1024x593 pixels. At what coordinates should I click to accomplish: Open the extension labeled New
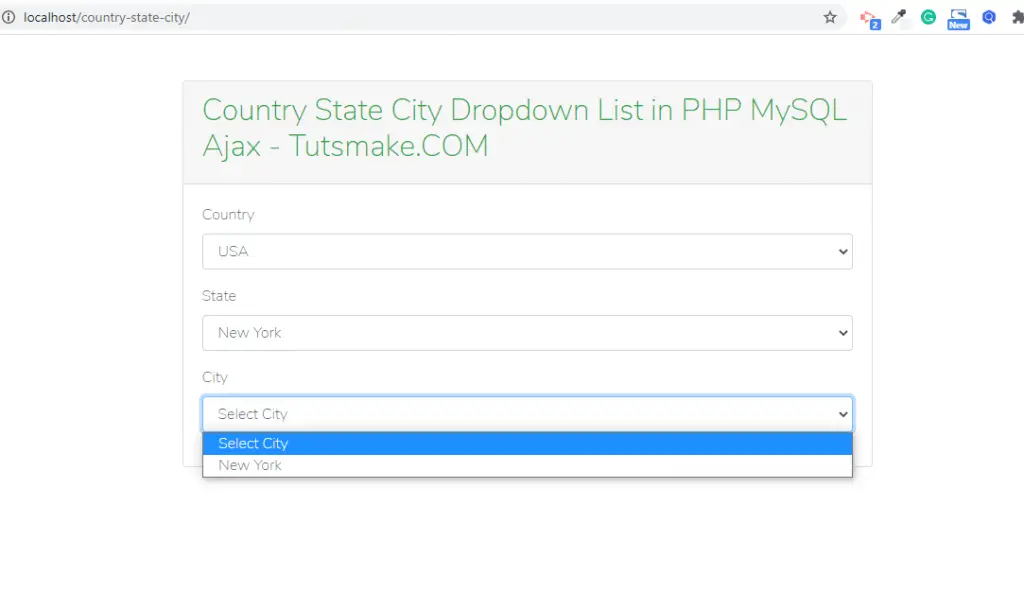(958, 19)
